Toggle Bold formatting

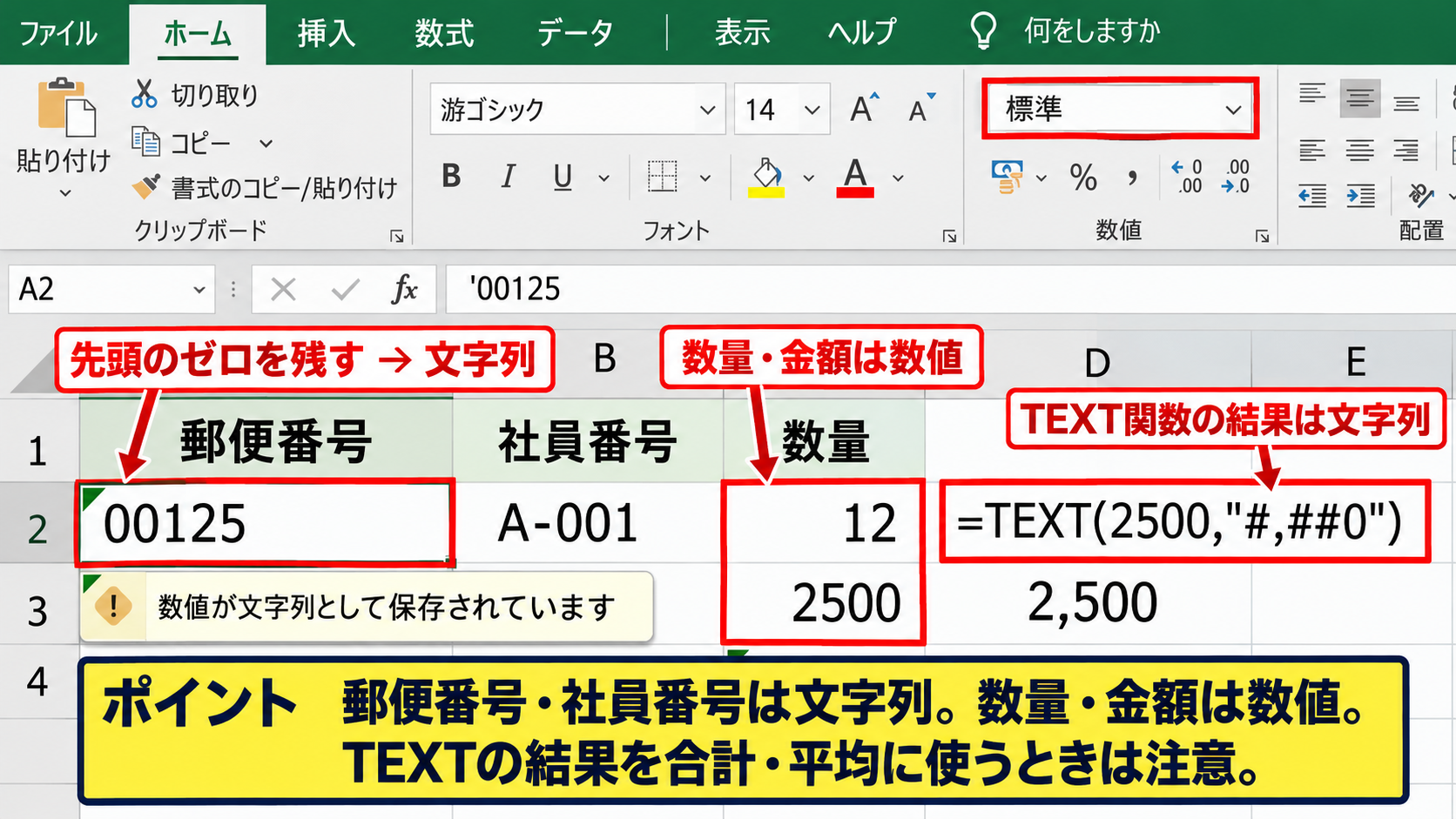[451, 177]
